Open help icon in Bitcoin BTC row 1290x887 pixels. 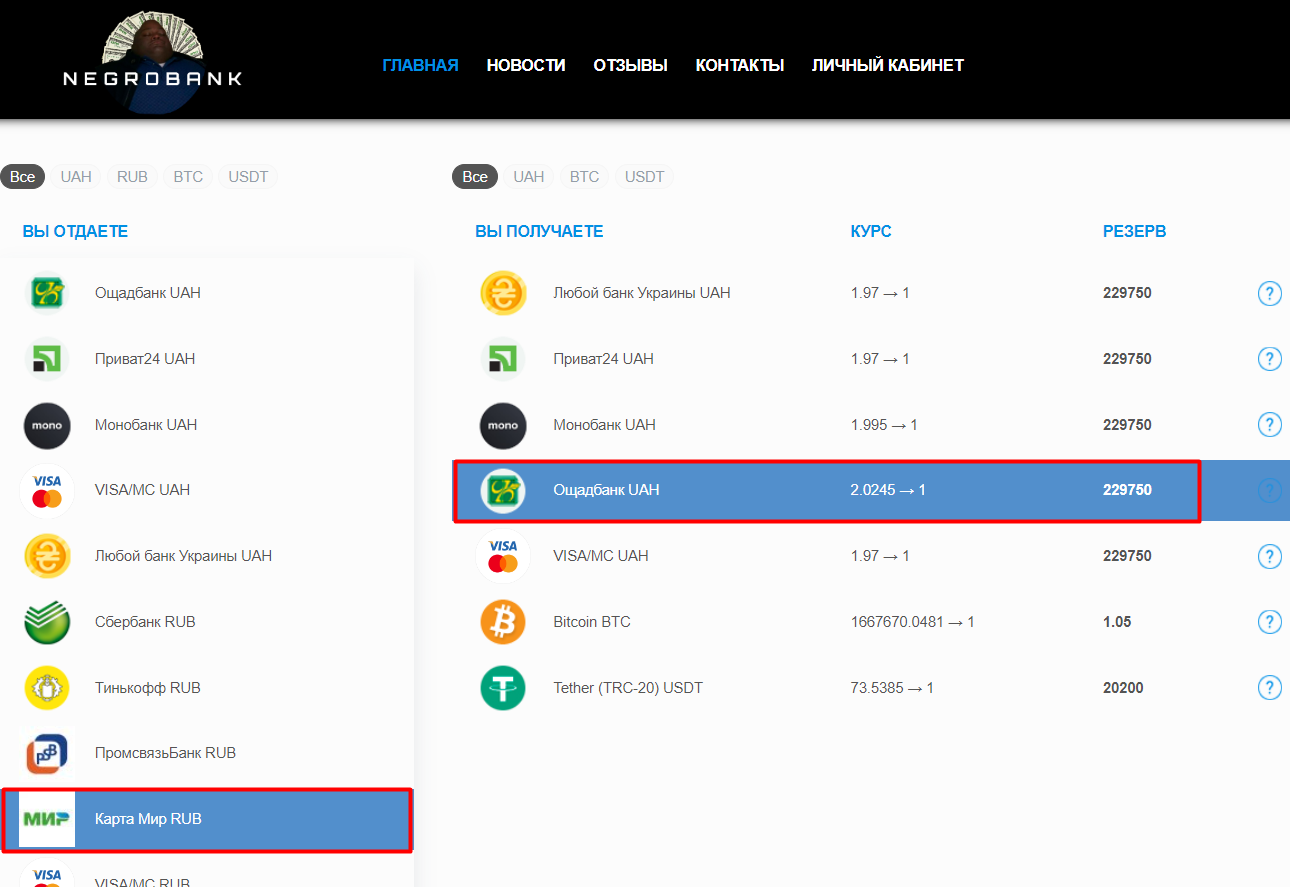[1269, 622]
